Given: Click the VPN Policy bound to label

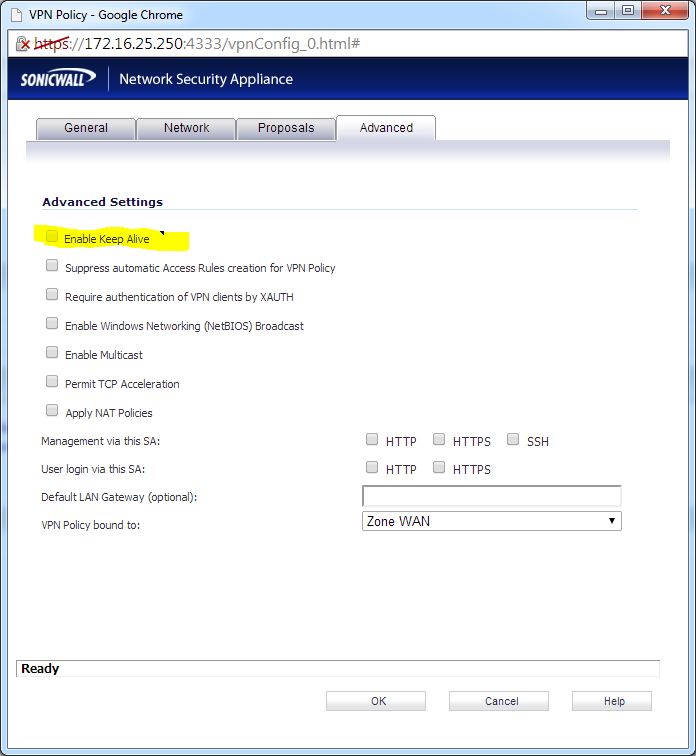Looking at the screenshot, I should point(91,525).
